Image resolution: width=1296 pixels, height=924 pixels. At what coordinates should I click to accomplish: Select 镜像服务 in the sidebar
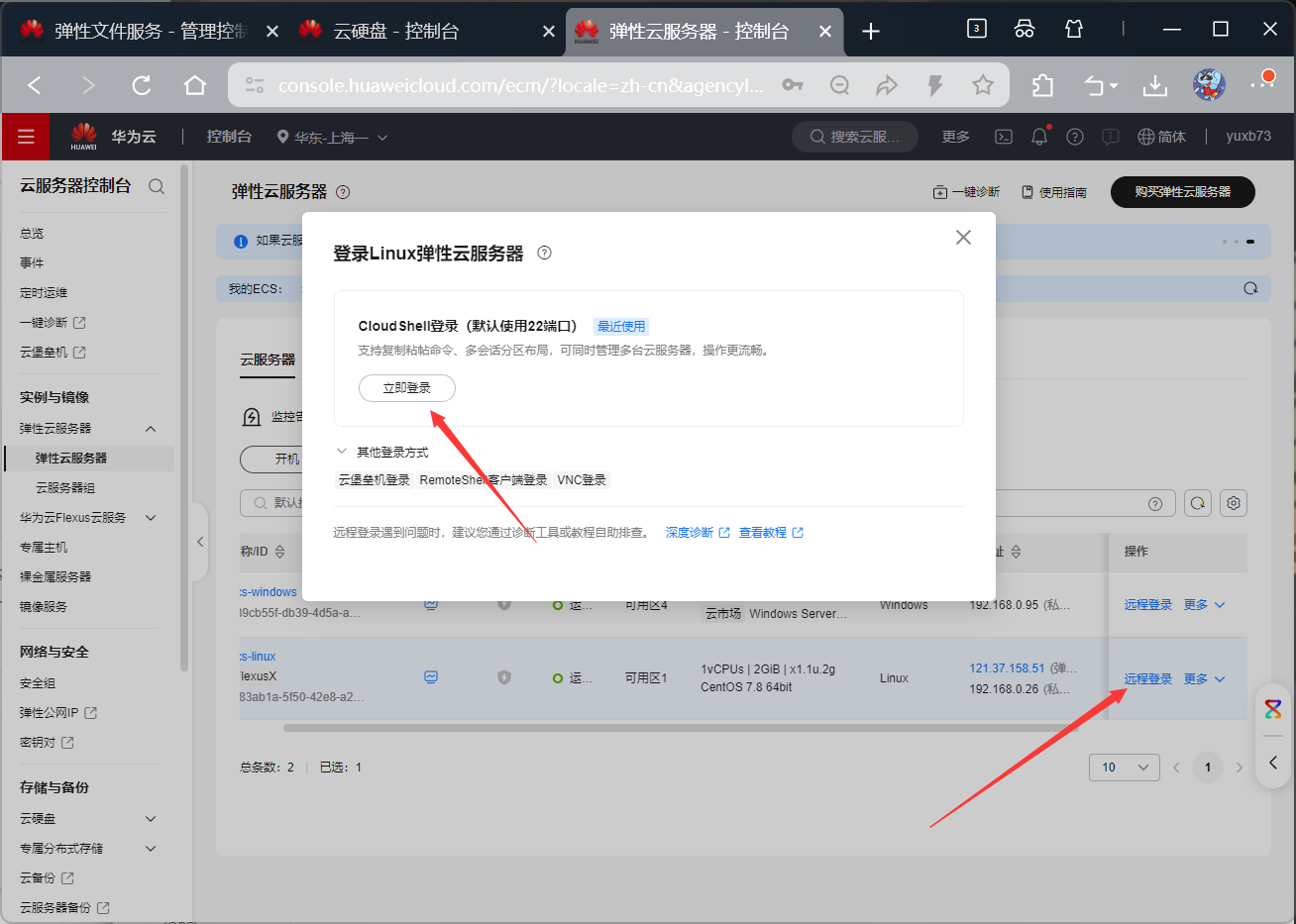(44, 607)
